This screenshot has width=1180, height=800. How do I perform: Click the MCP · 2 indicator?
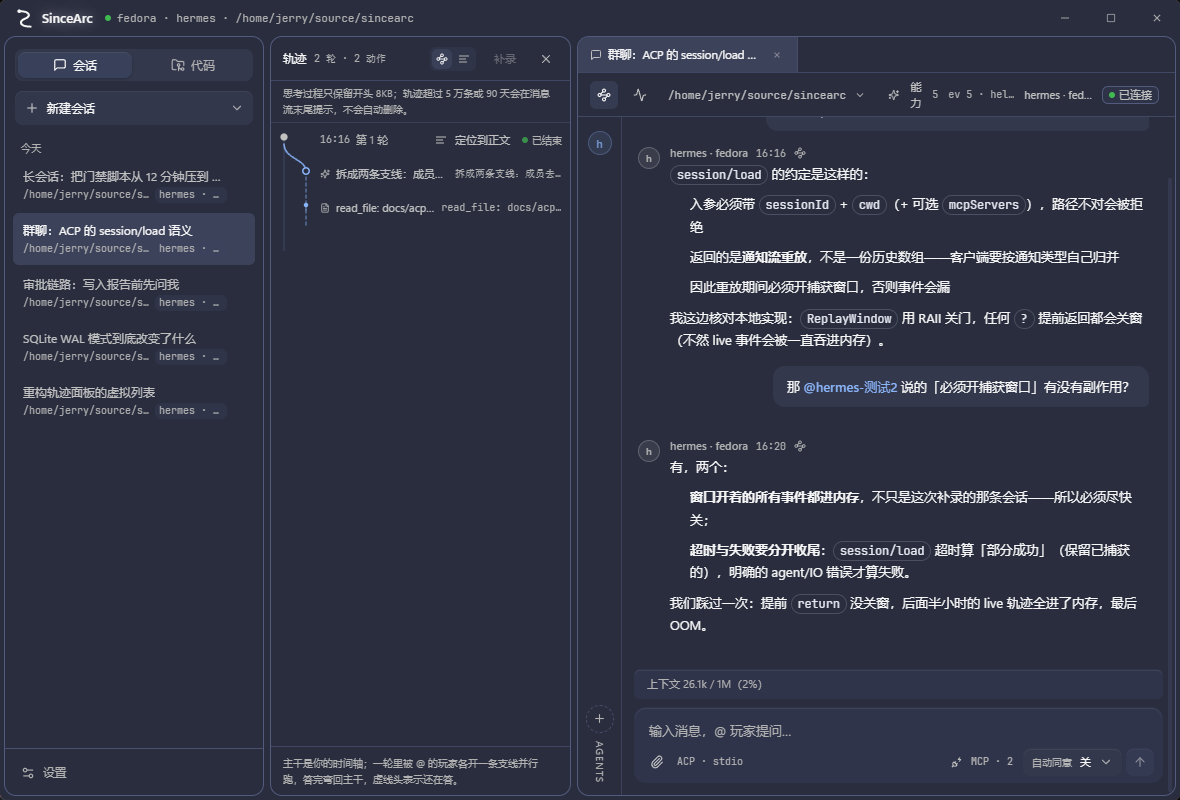pyautogui.click(x=982, y=762)
